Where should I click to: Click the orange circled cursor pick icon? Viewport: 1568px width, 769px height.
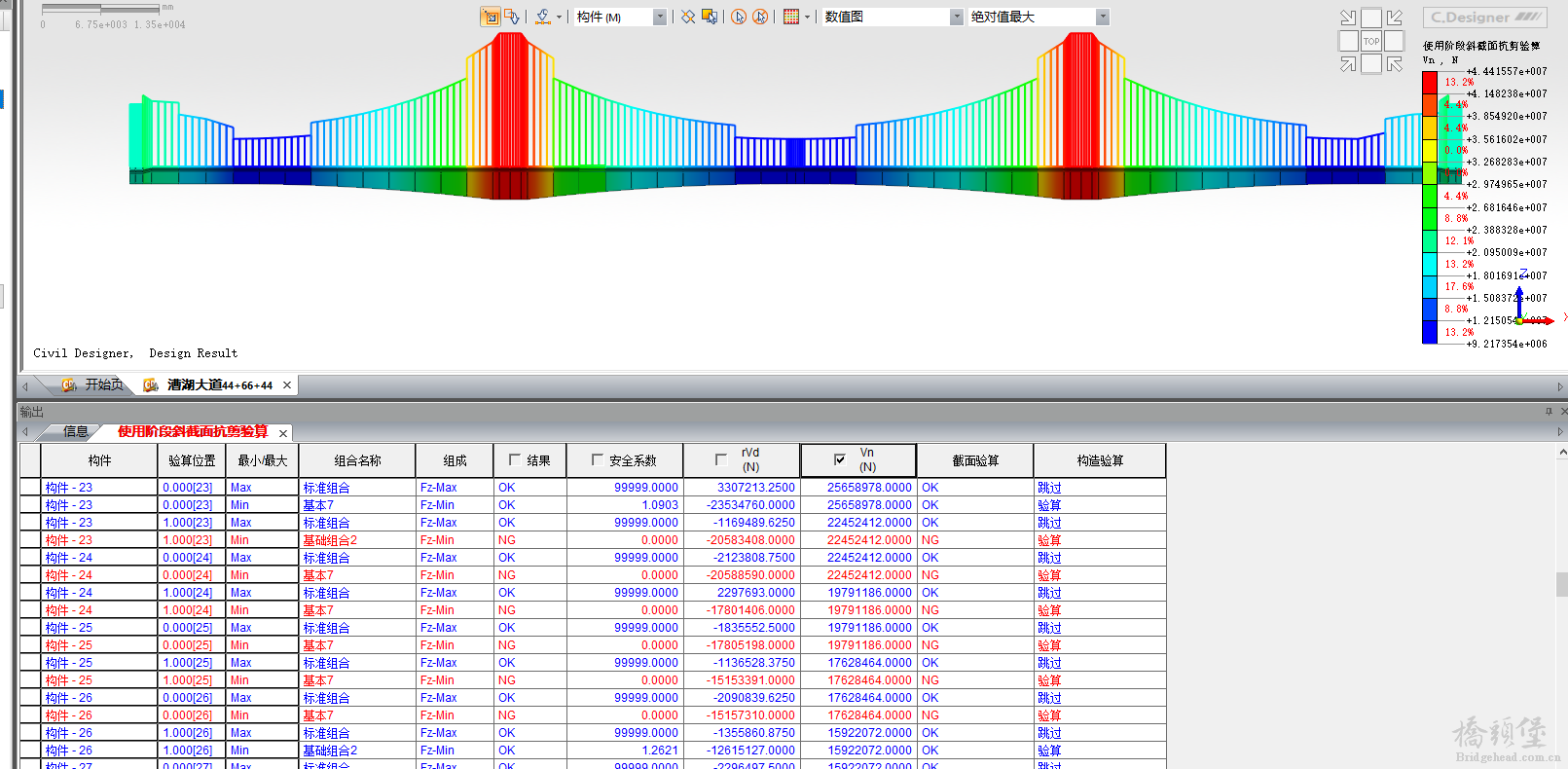coord(739,17)
